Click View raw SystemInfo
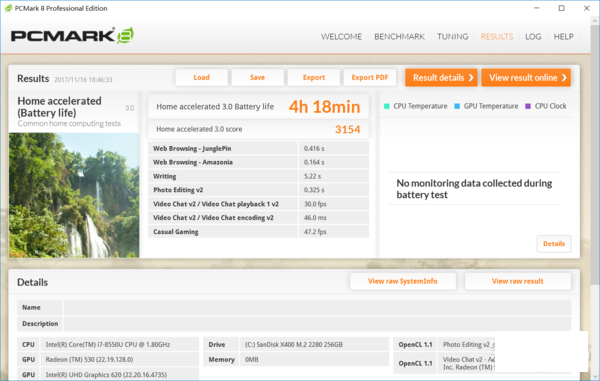This screenshot has height=381, width=600. [x=403, y=281]
